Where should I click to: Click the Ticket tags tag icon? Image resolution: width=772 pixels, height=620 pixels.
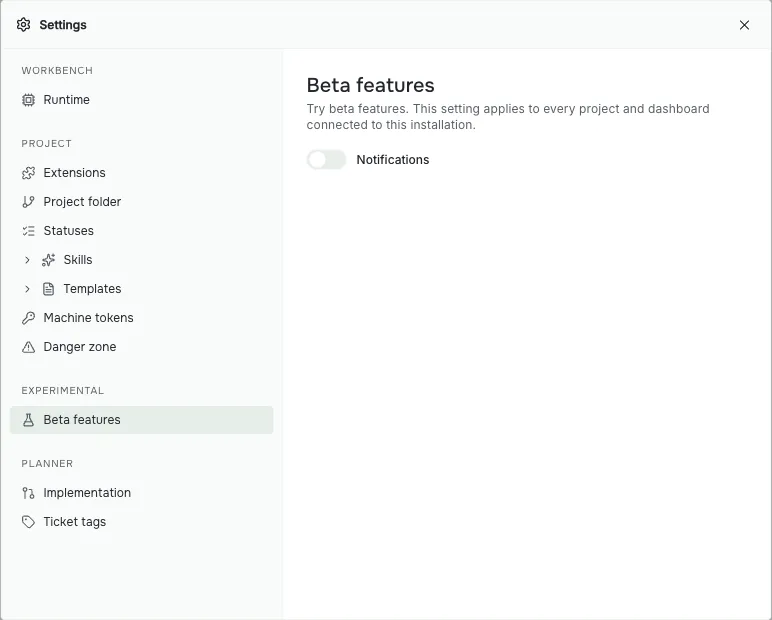29,522
